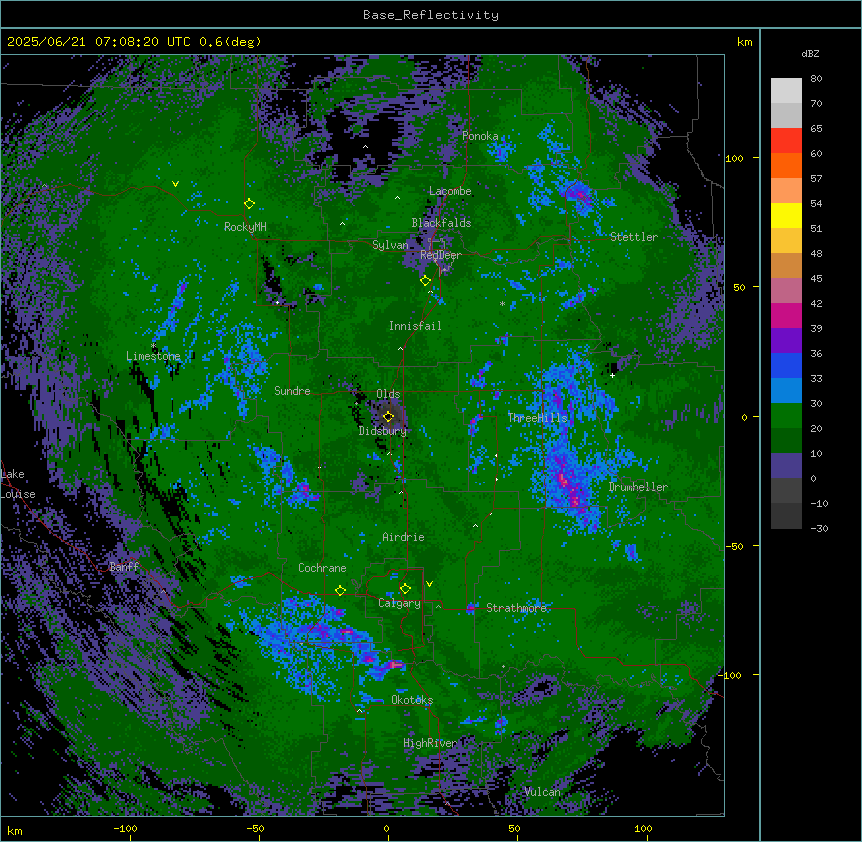Select the Didsbury town label
This screenshot has height=842, width=862.
point(383,431)
